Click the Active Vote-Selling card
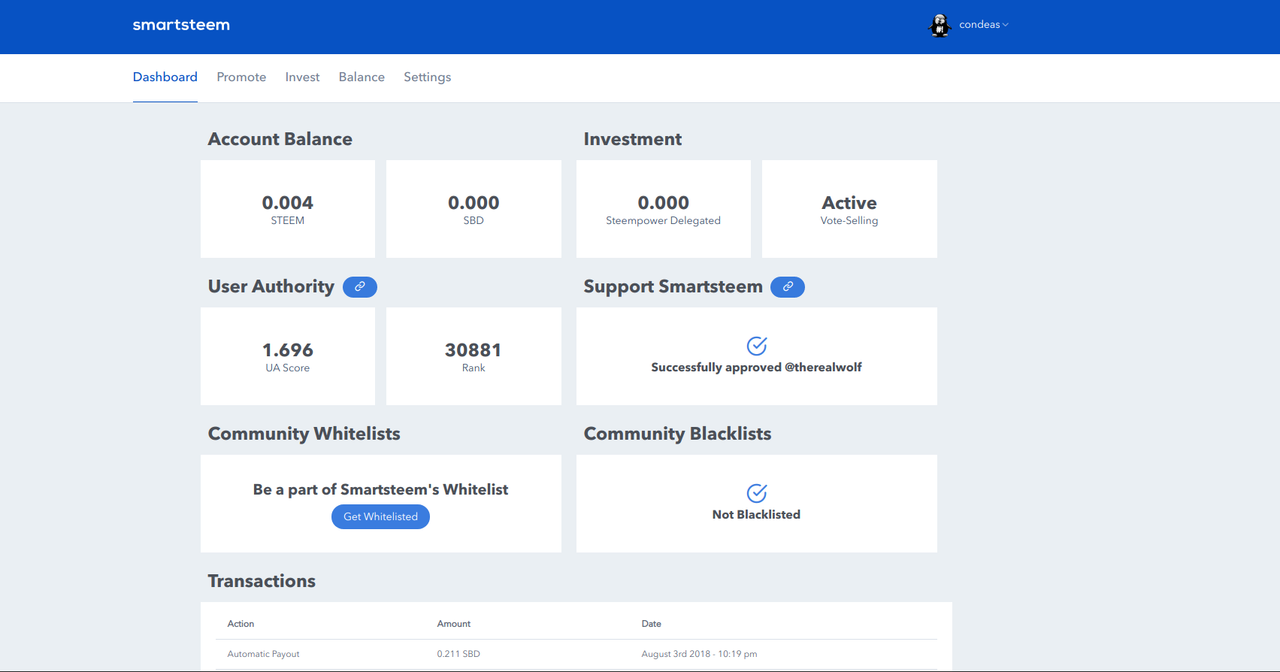This screenshot has height=672, width=1280. coord(850,209)
